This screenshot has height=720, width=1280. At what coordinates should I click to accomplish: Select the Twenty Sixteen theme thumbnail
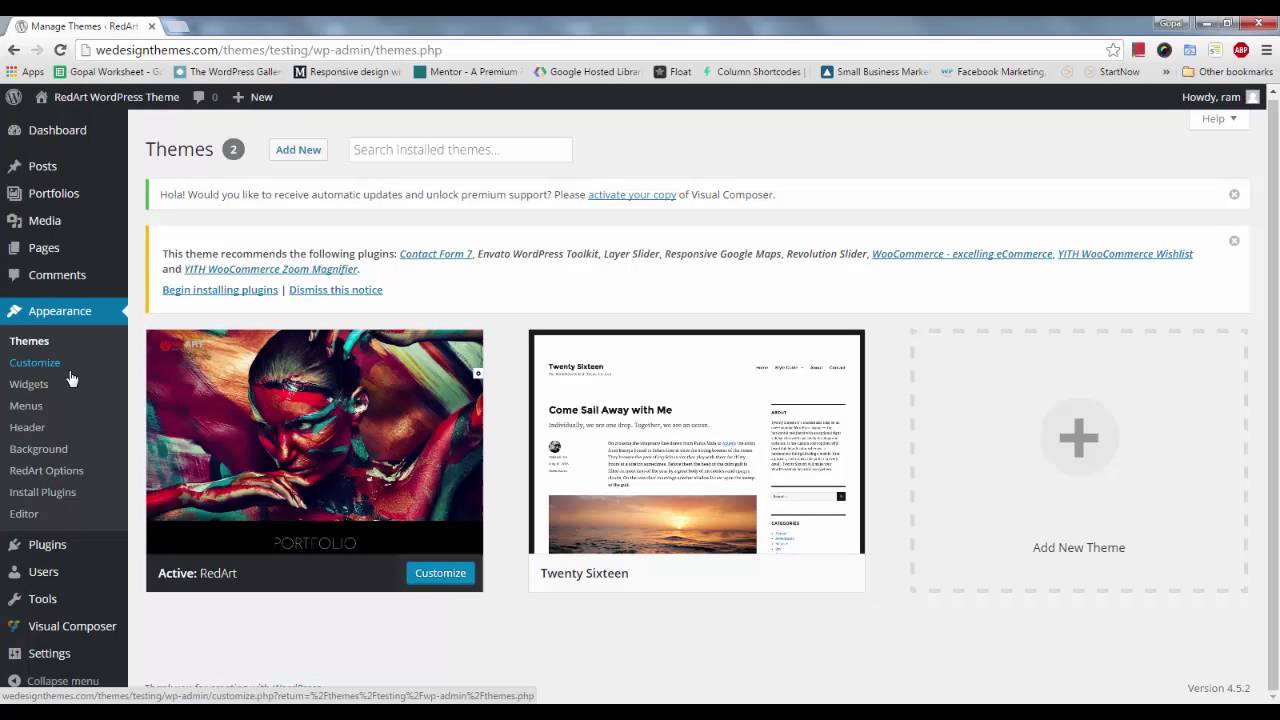tap(696, 442)
